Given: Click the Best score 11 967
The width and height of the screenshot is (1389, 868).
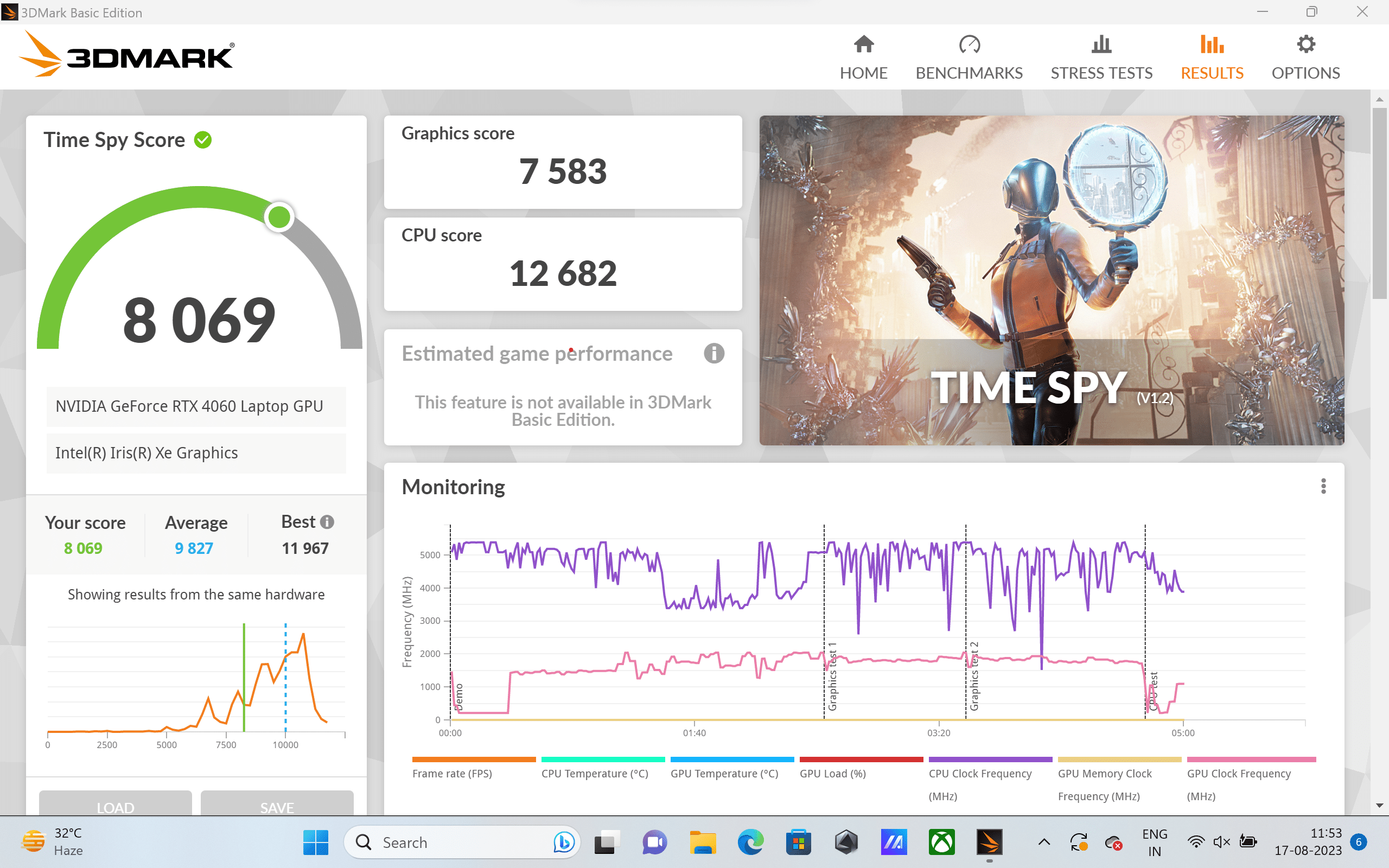Looking at the screenshot, I should click(305, 548).
